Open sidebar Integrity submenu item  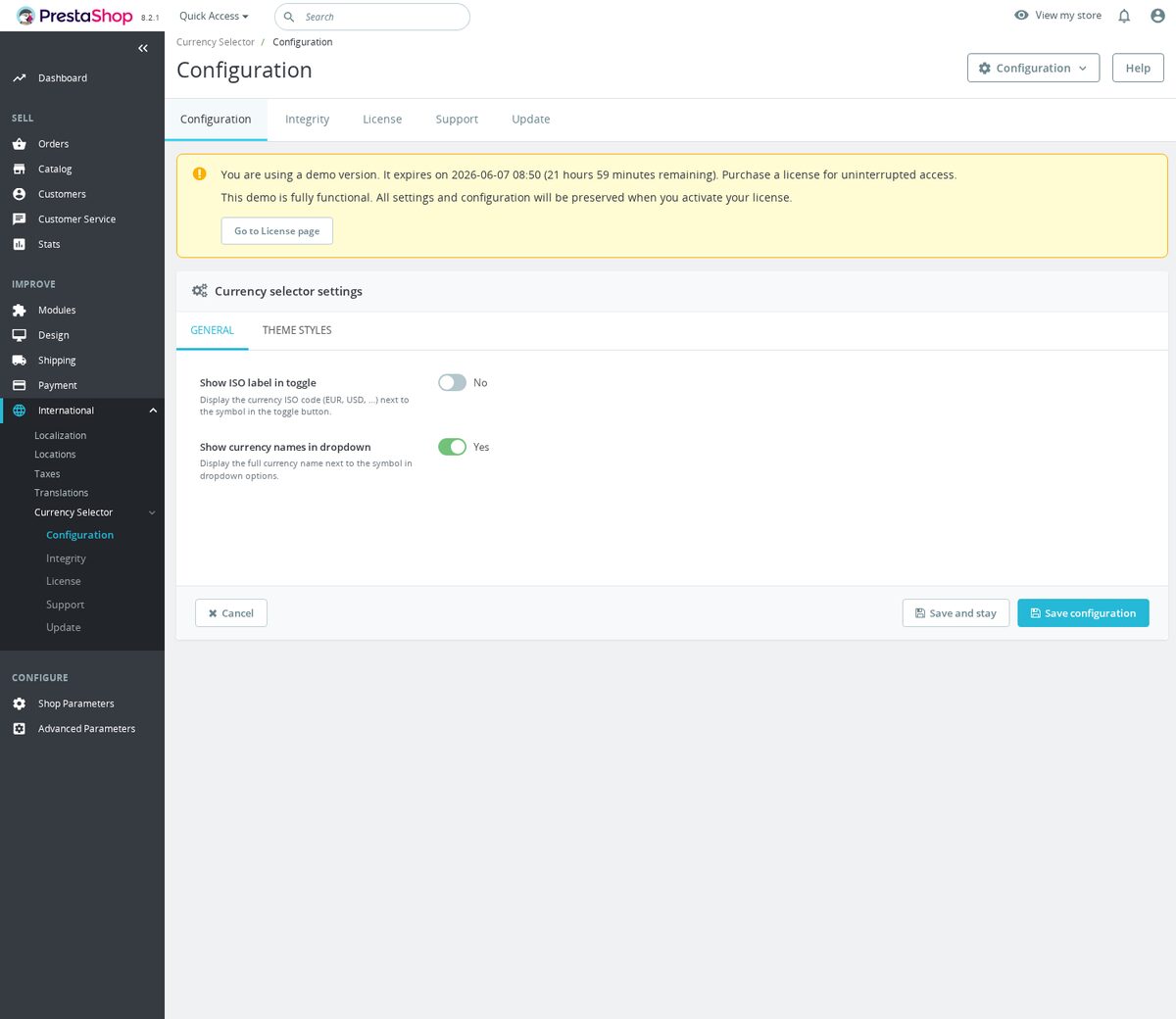click(x=66, y=558)
